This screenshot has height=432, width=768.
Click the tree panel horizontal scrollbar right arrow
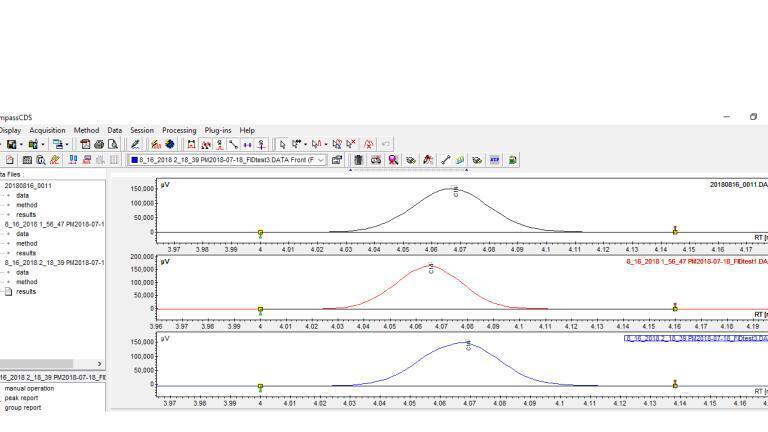point(99,364)
